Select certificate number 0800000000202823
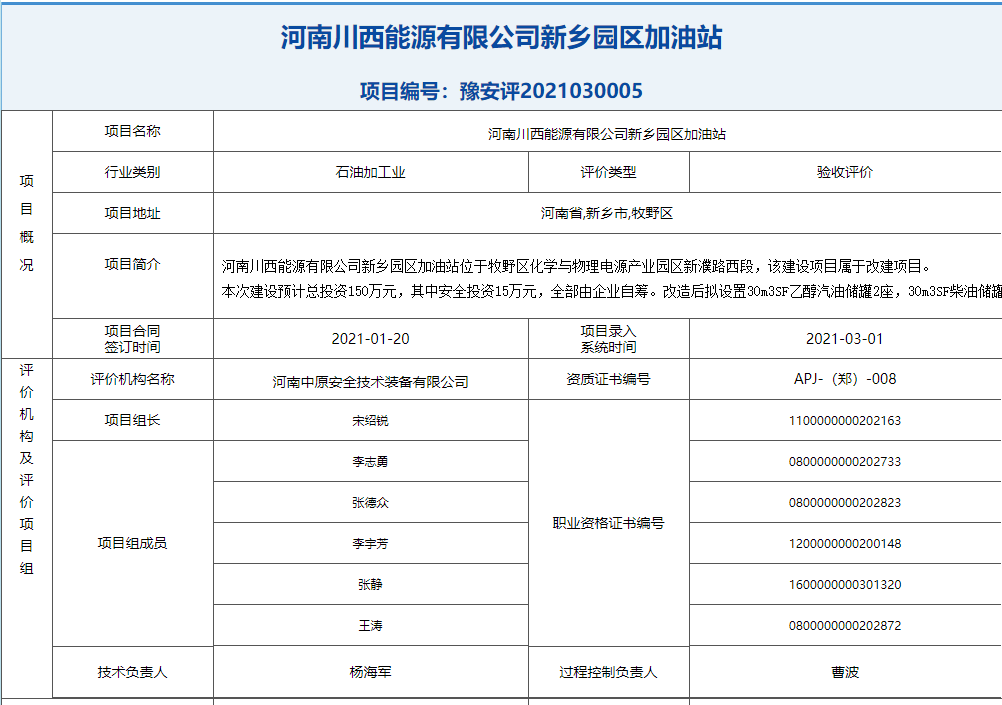 coord(845,502)
